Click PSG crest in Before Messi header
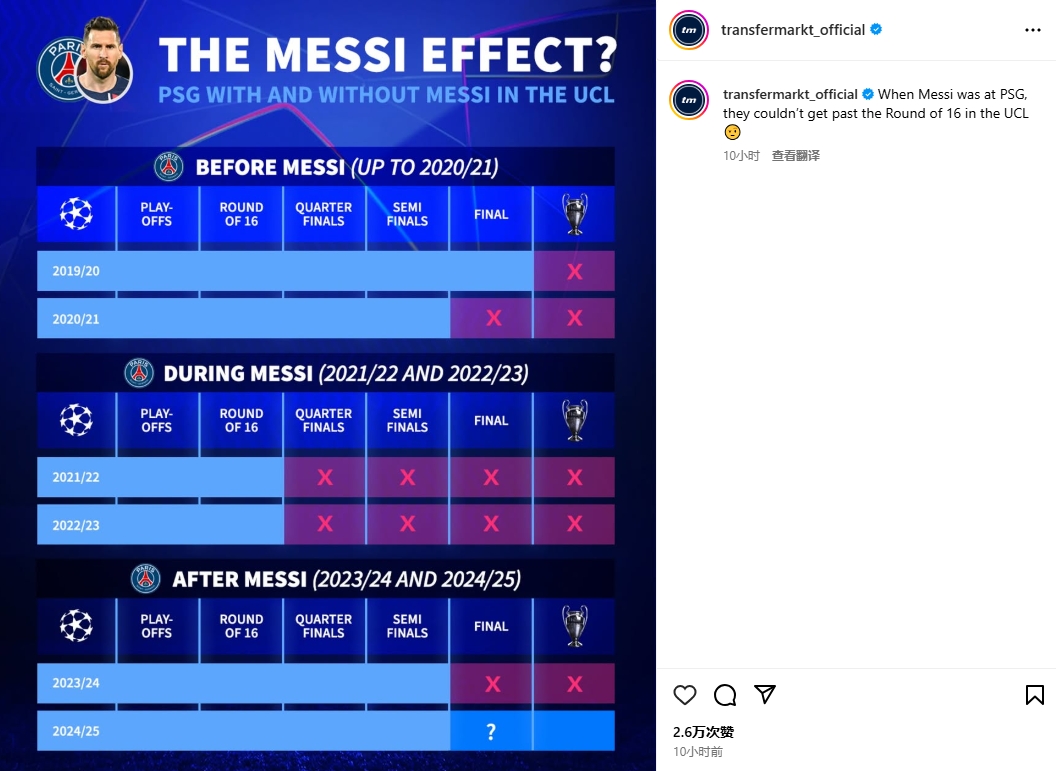 (x=168, y=166)
